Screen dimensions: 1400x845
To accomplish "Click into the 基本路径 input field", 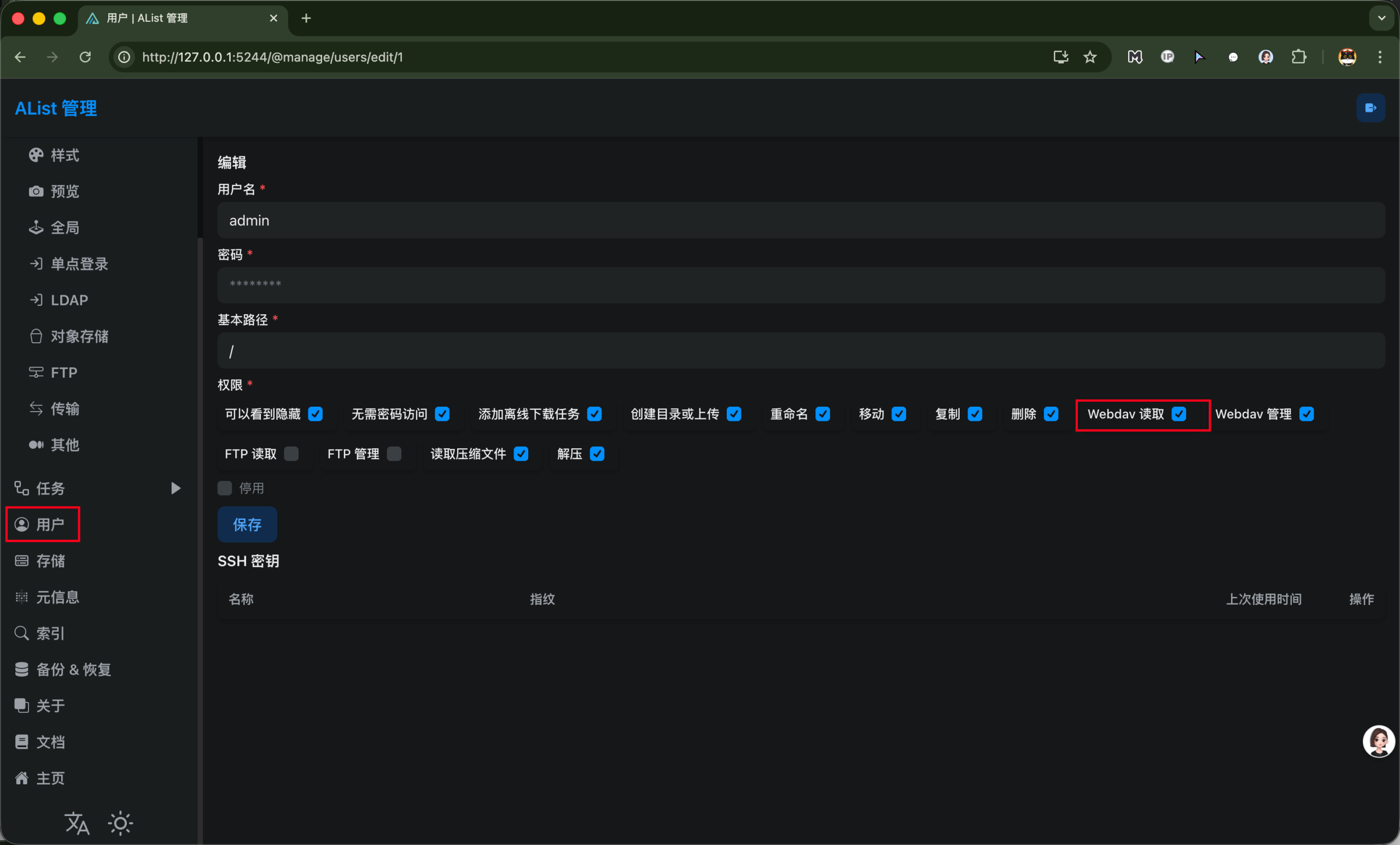I will coord(801,351).
